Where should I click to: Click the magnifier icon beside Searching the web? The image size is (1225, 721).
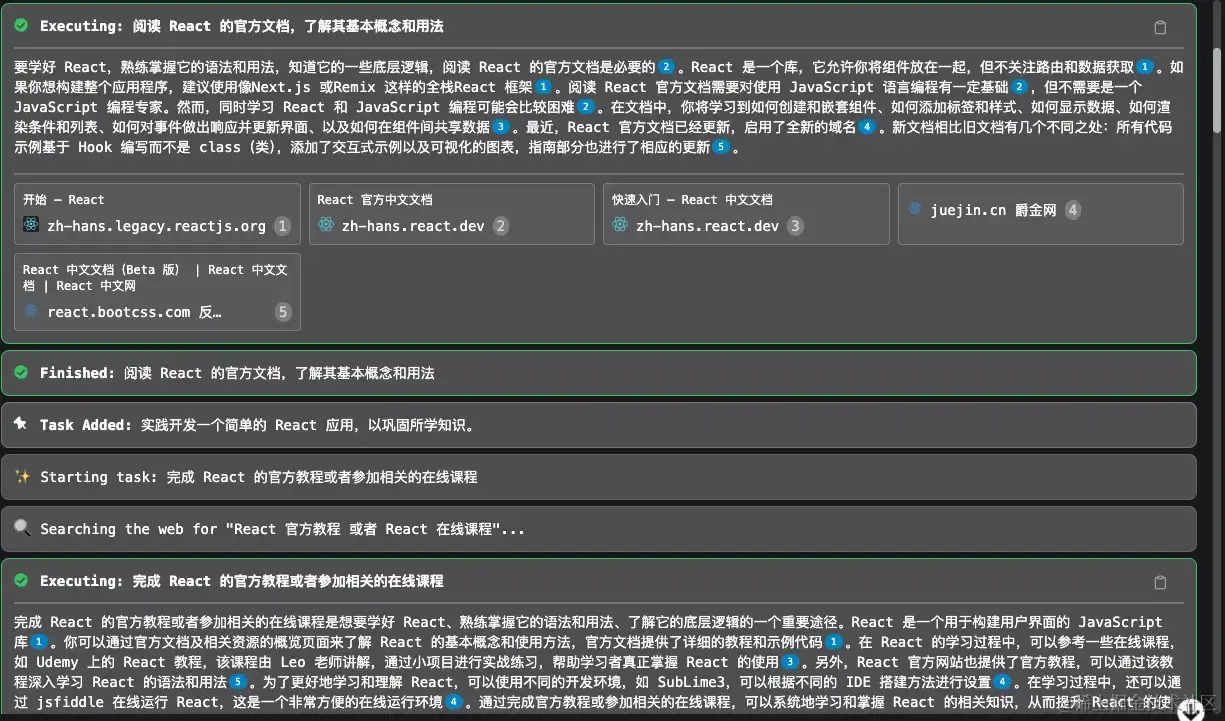(22, 529)
